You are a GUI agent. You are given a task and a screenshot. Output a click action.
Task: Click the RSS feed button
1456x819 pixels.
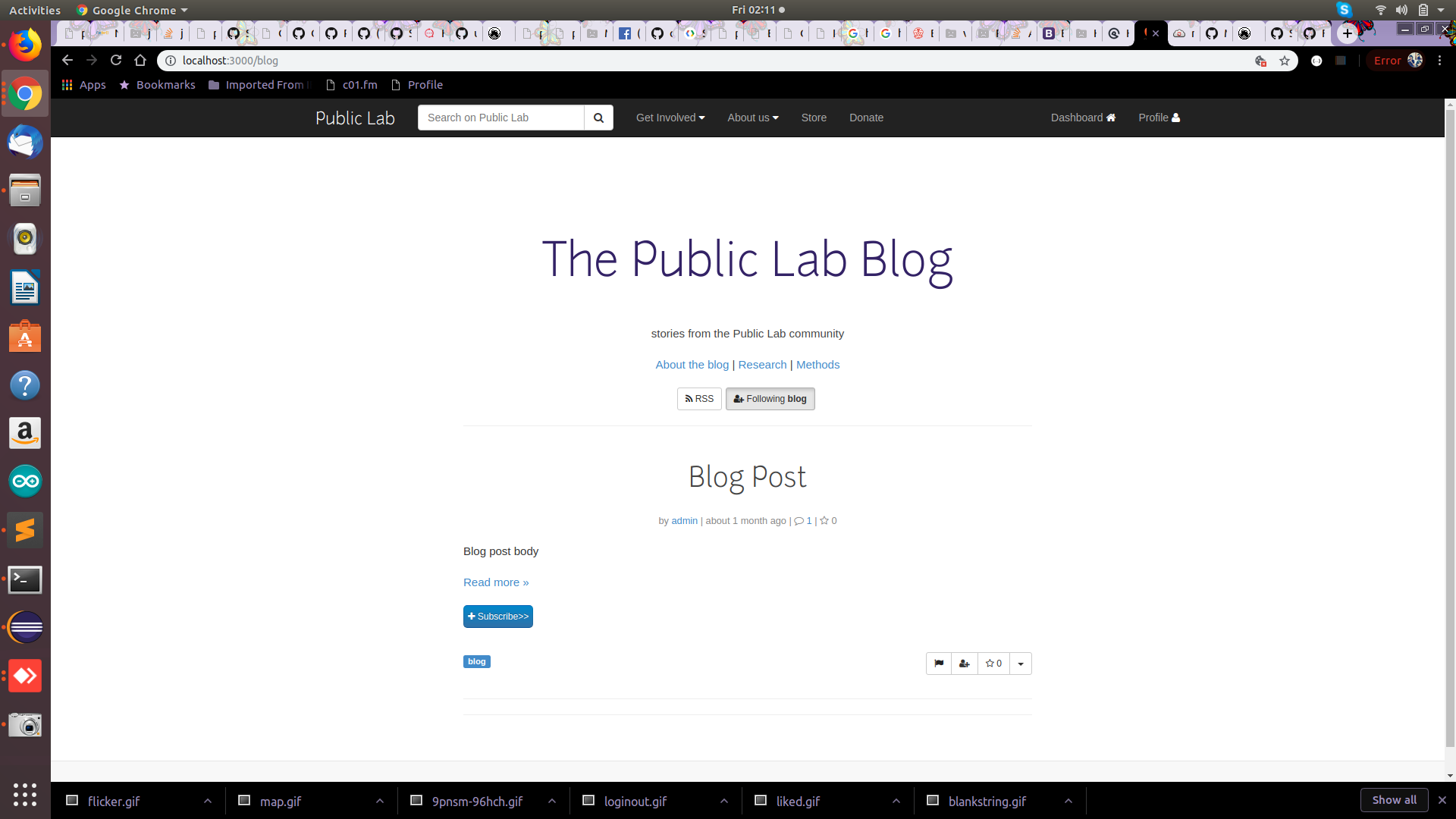(699, 399)
